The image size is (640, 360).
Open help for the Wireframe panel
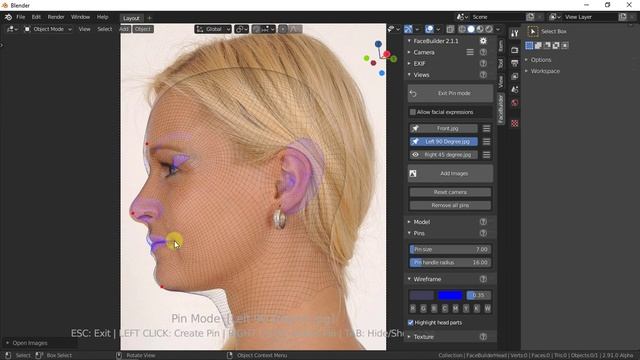483,279
